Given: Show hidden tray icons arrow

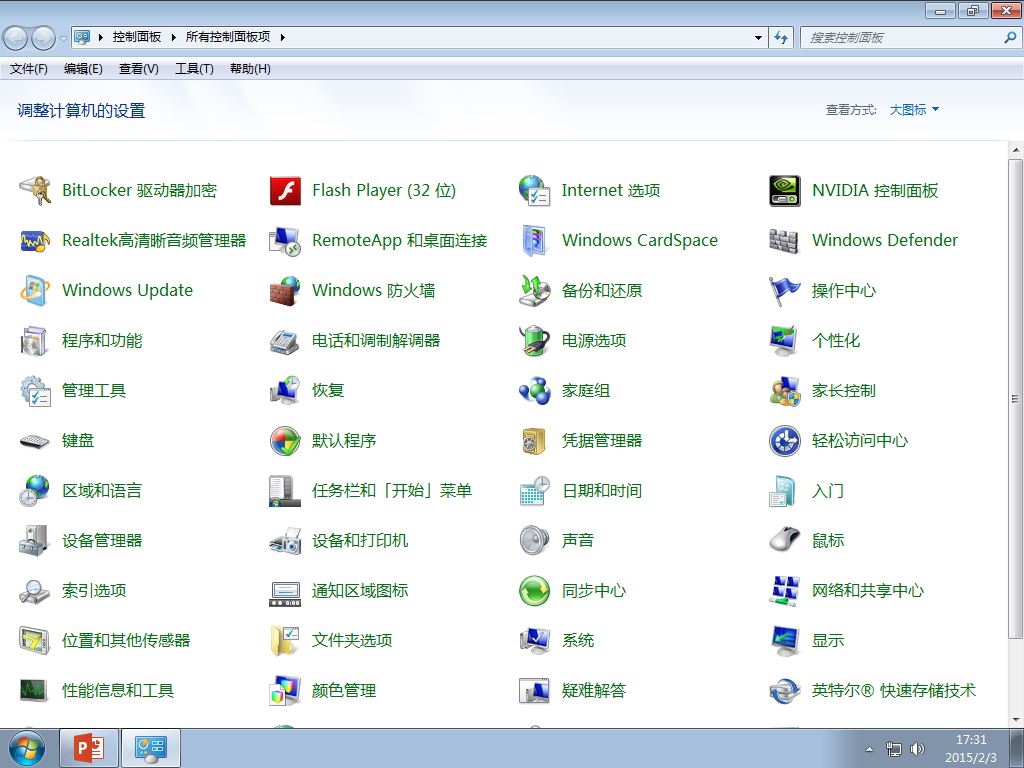Looking at the screenshot, I should click(869, 749).
